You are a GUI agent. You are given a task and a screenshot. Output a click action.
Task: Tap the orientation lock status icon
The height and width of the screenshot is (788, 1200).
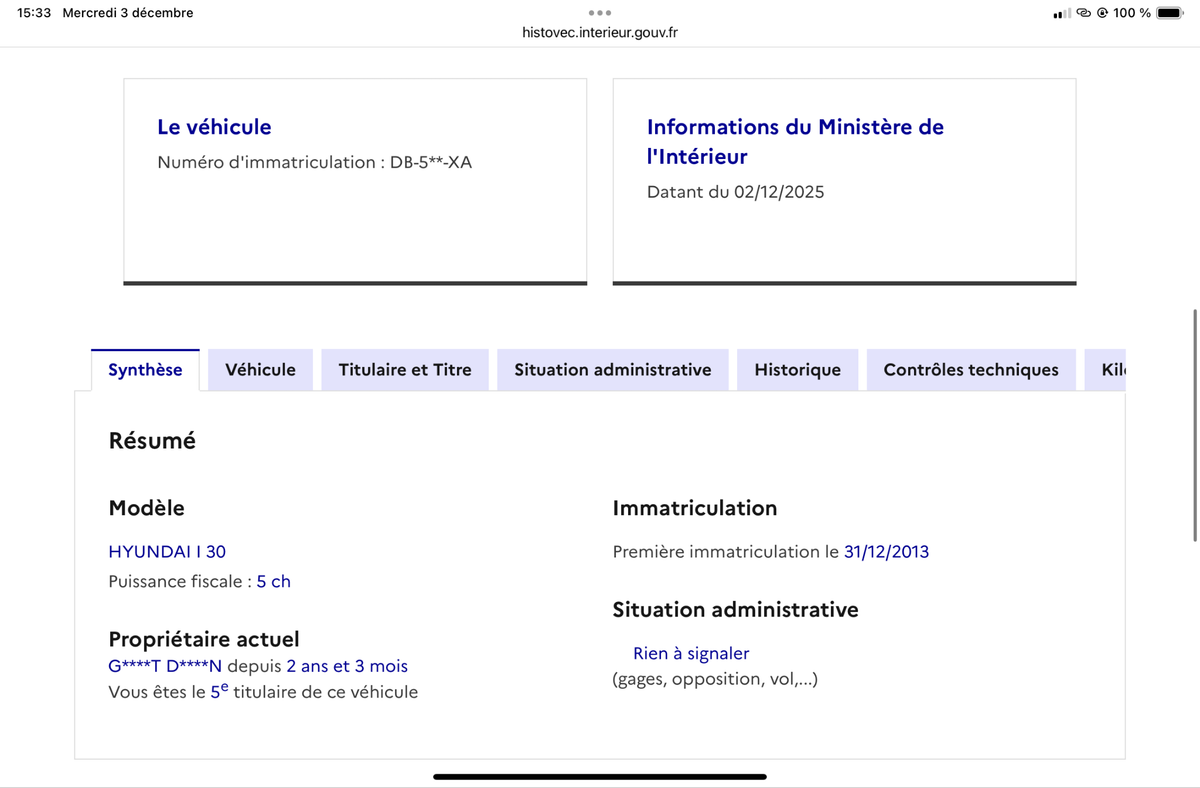coord(1102,13)
